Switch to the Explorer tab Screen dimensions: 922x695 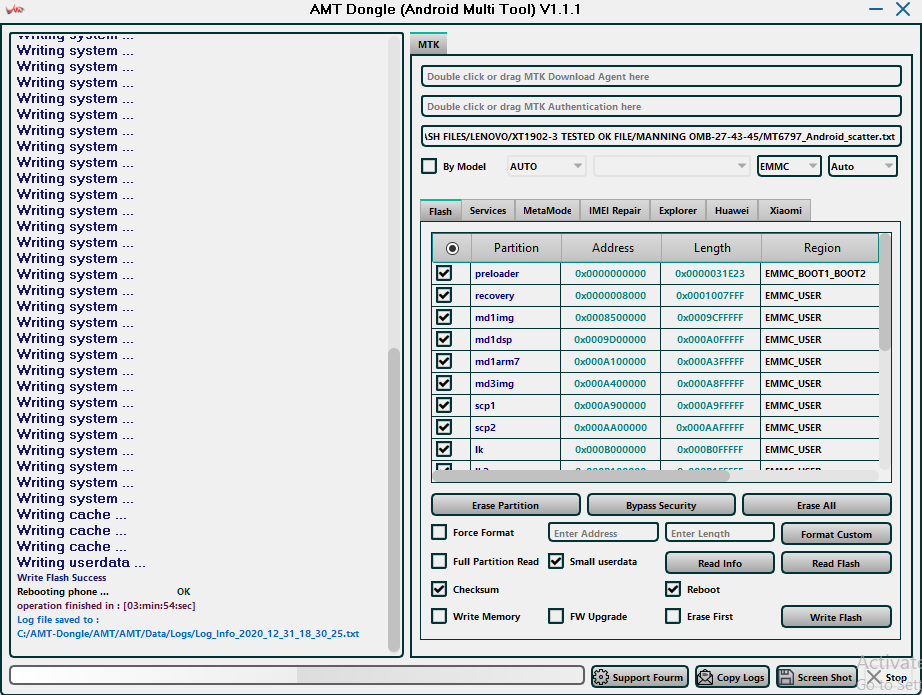(678, 210)
